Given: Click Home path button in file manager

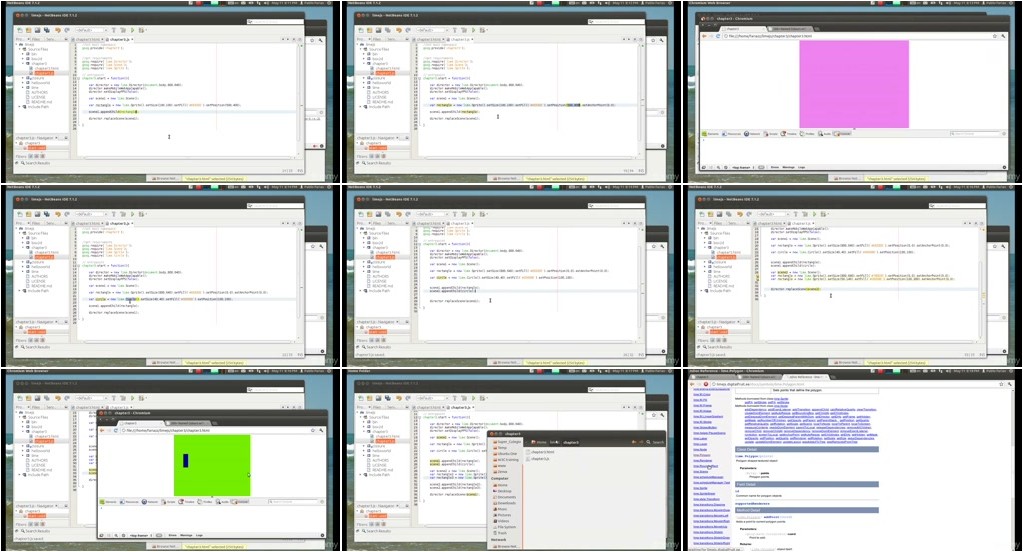Looking at the screenshot, I should point(539,442).
